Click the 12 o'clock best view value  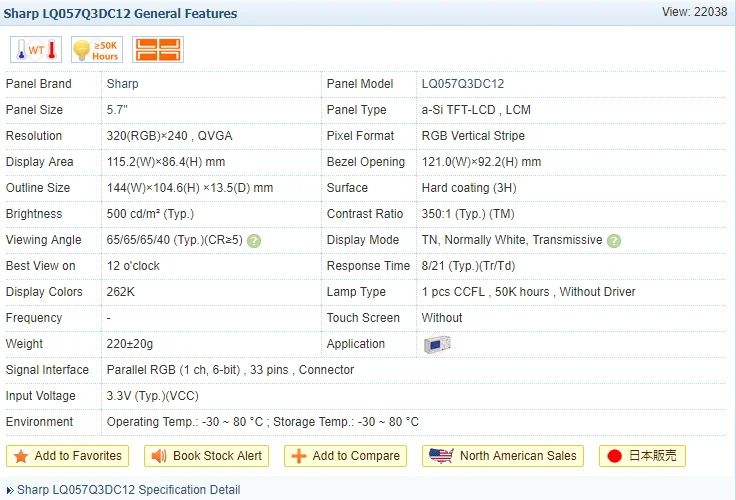coord(133,266)
